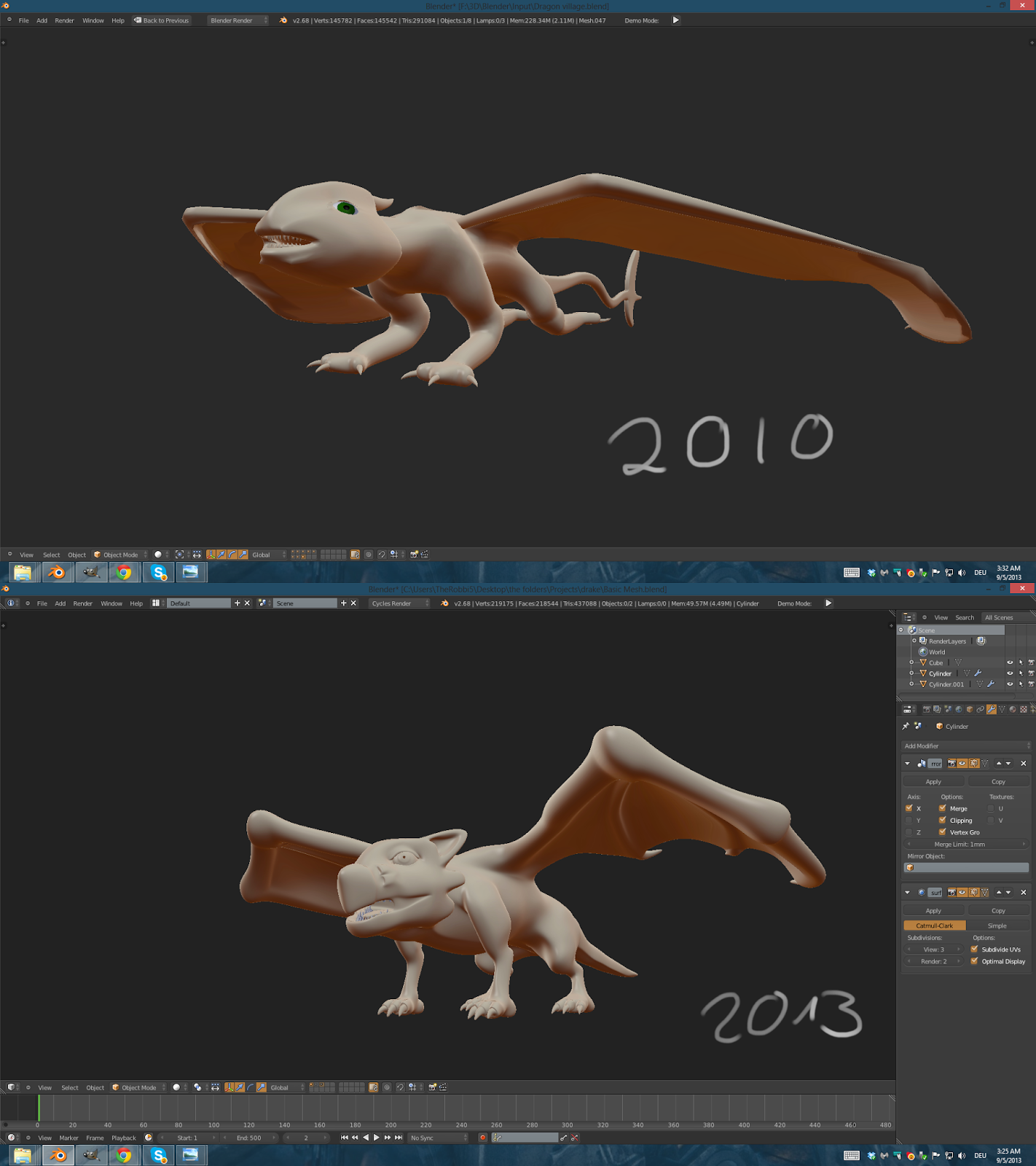This screenshot has width=1036, height=1166.
Task: Toggle Mirror modifier viewport visibility eye
Action: pos(962,764)
